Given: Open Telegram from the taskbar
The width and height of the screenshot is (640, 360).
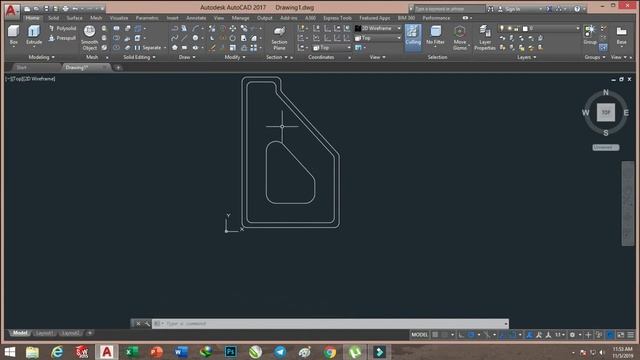Looking at the screenshot, I should tap(280, 352).
